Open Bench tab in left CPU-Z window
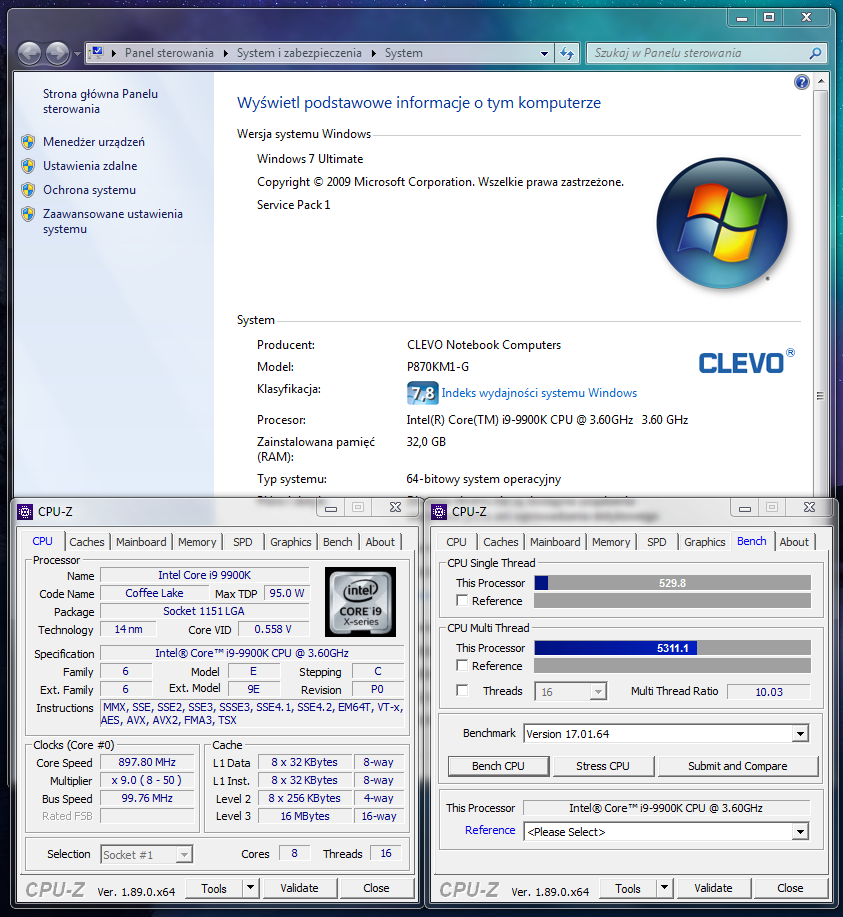Screen dimensions: 843x917 [338, 542]
